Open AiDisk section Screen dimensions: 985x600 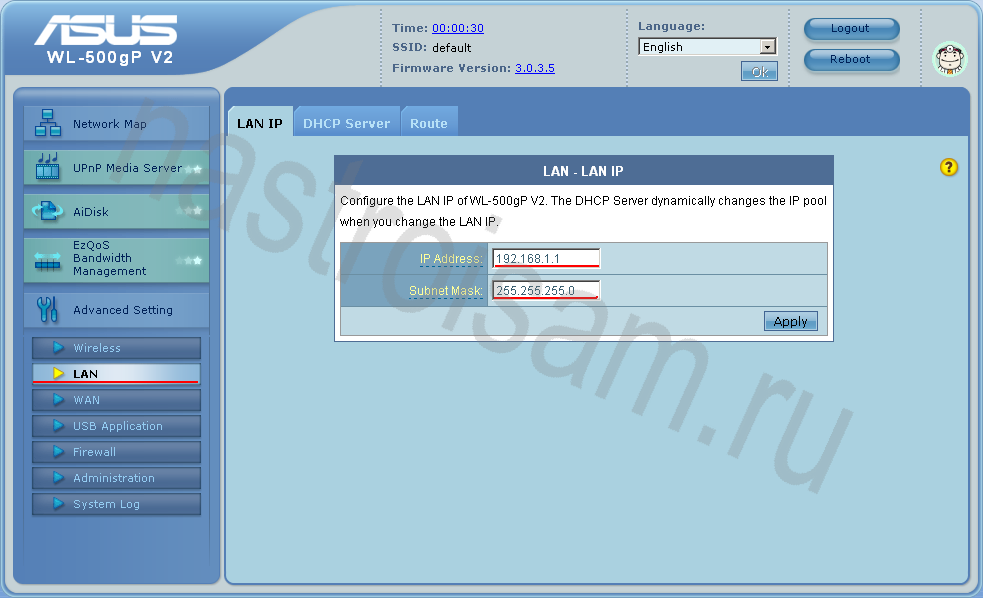pos(117,211)
